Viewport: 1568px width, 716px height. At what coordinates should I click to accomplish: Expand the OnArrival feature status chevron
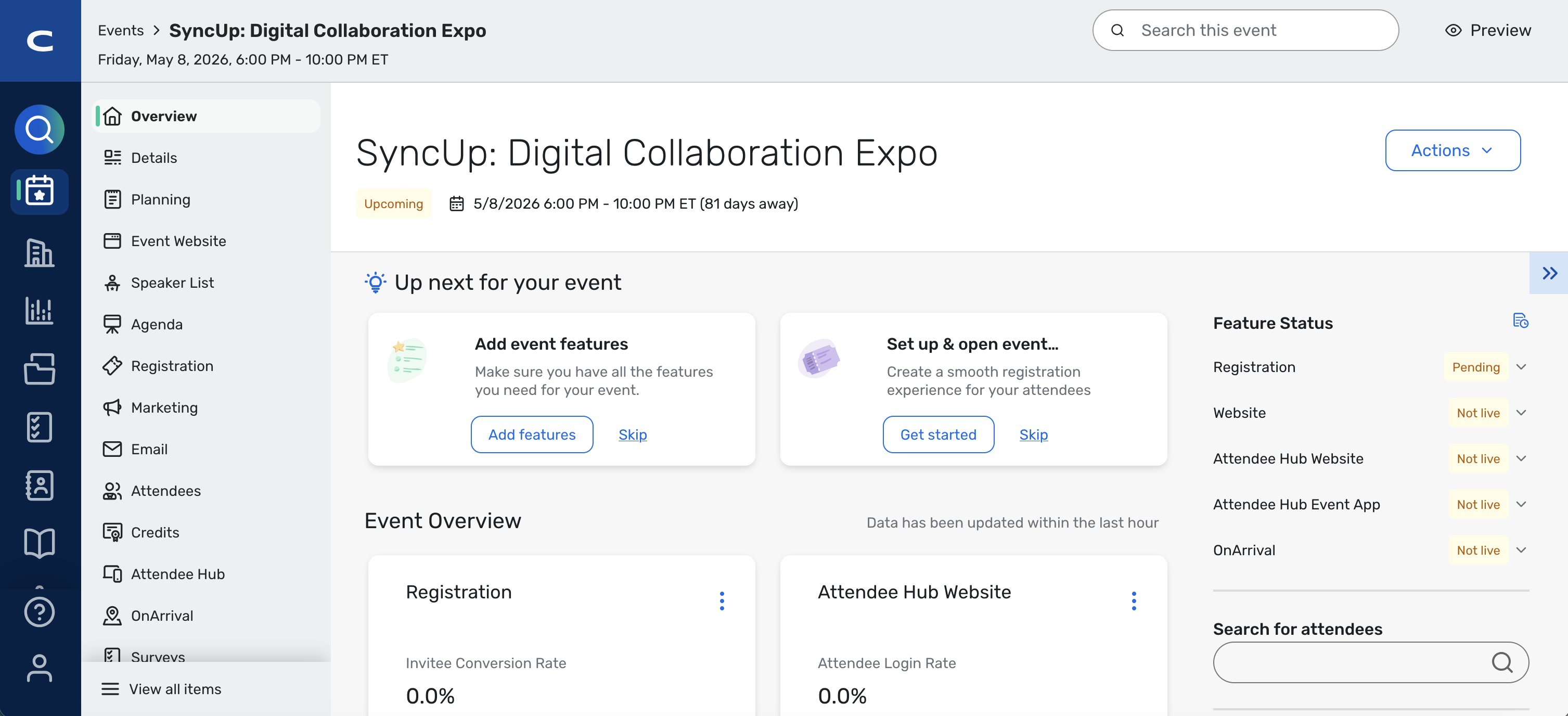tap(1521, 550)
